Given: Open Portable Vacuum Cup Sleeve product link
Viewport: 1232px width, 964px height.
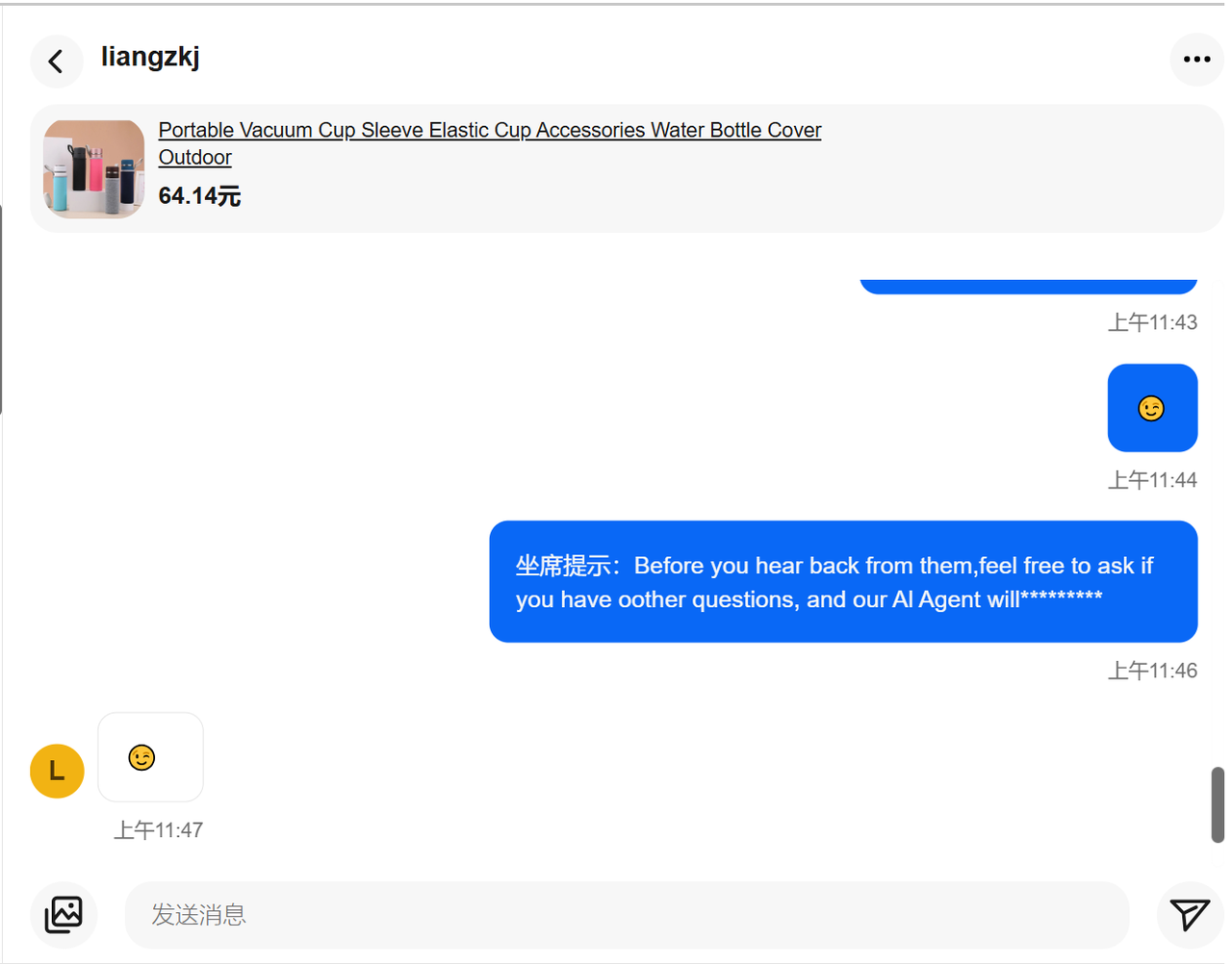Looking at the screenshot, I should click(489, 130).
